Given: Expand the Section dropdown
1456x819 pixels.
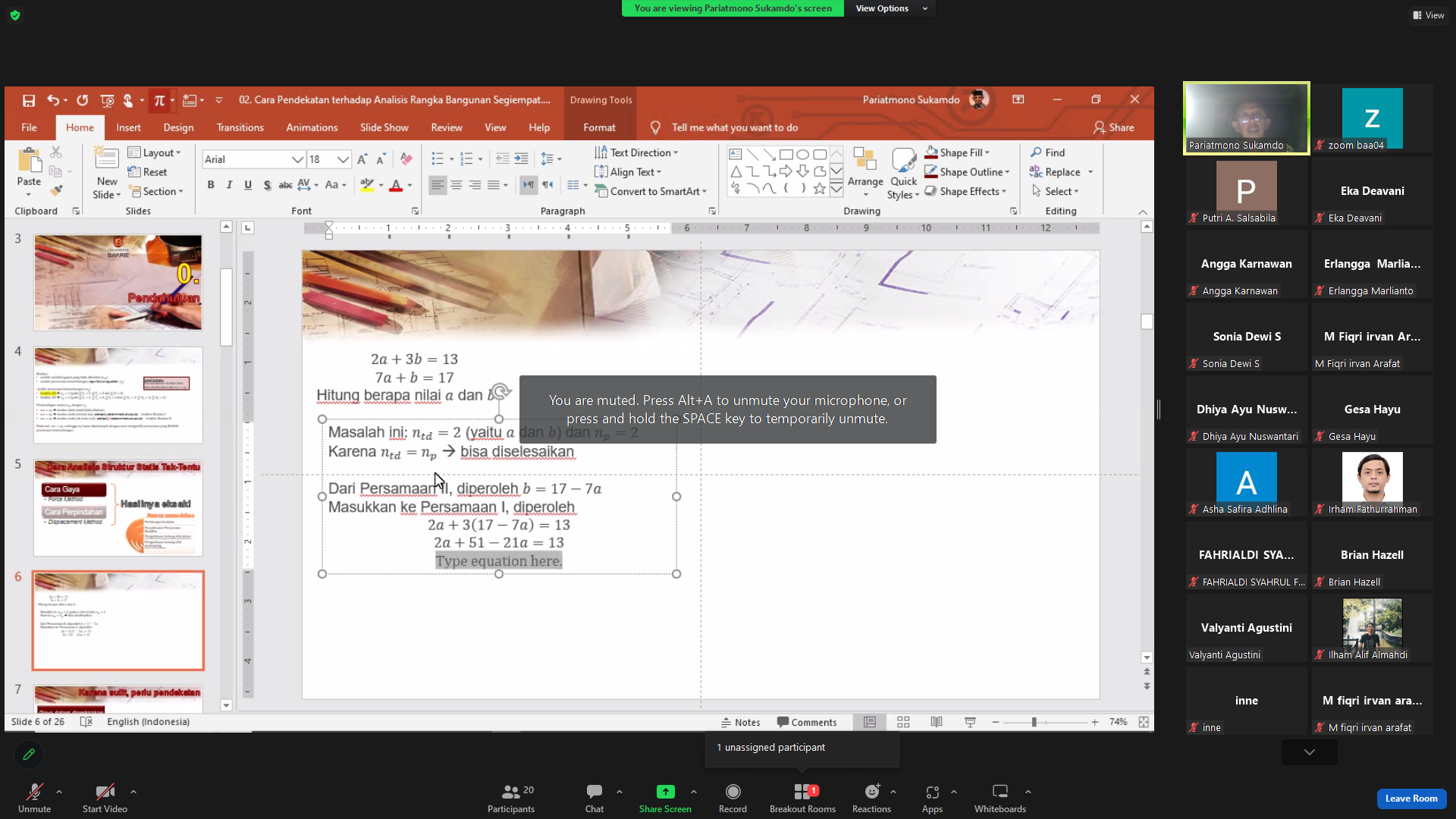Looking at the screenshot, I should click(156, 191).
